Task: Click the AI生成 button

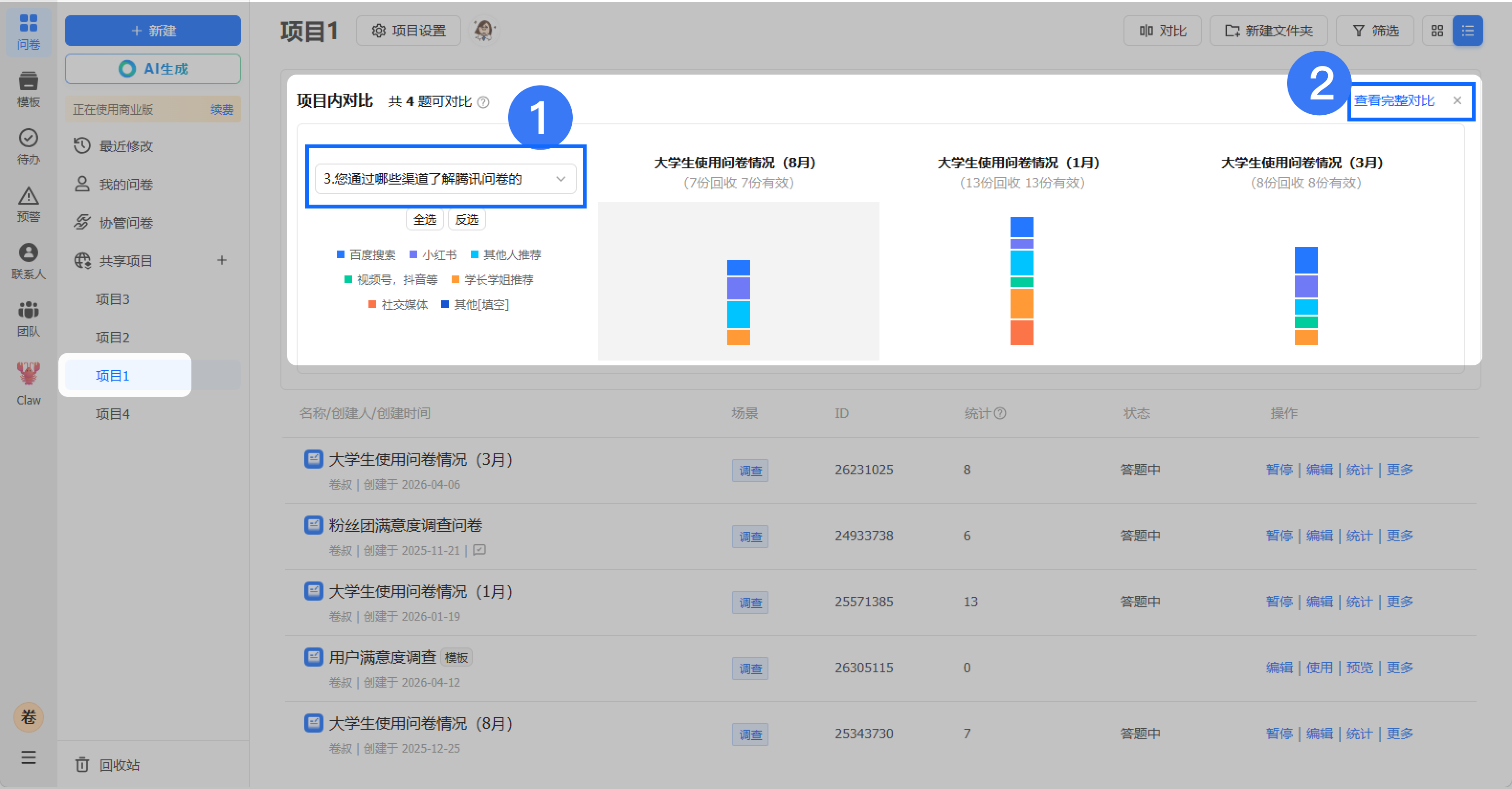Action: (153, 69)
